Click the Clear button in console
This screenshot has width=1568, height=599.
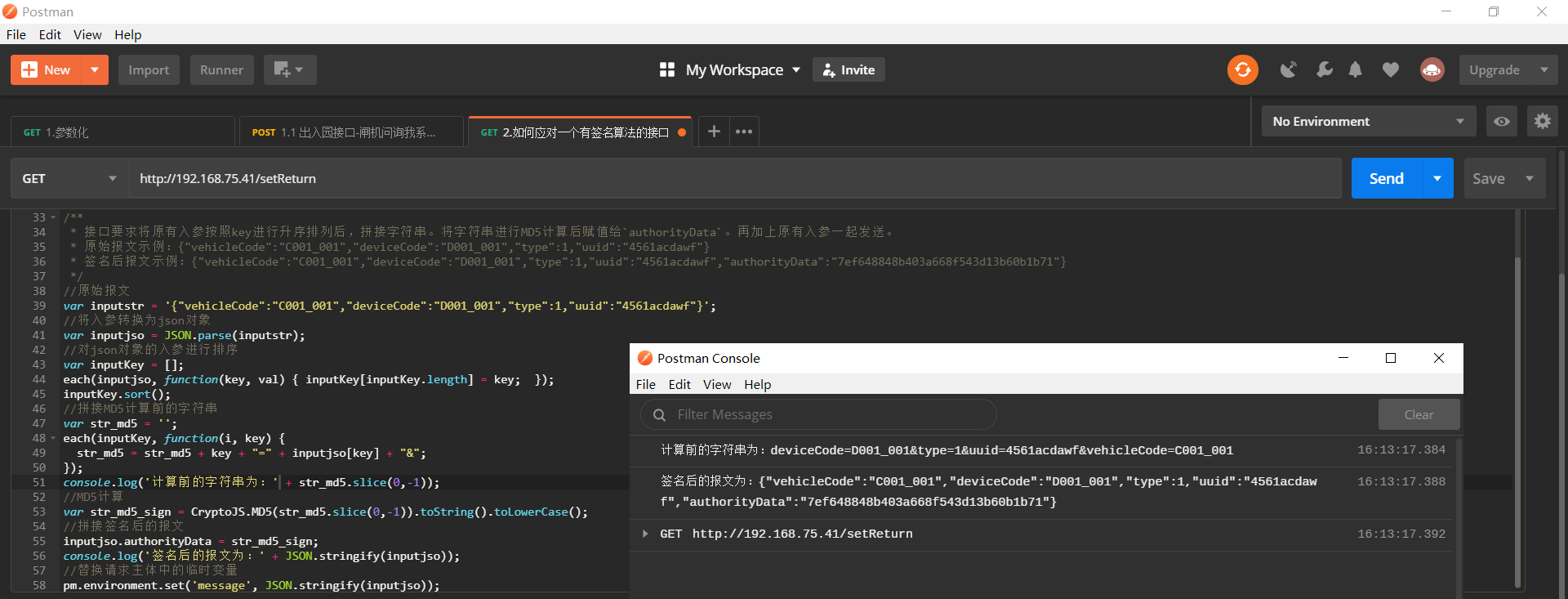coord(1418,415)
